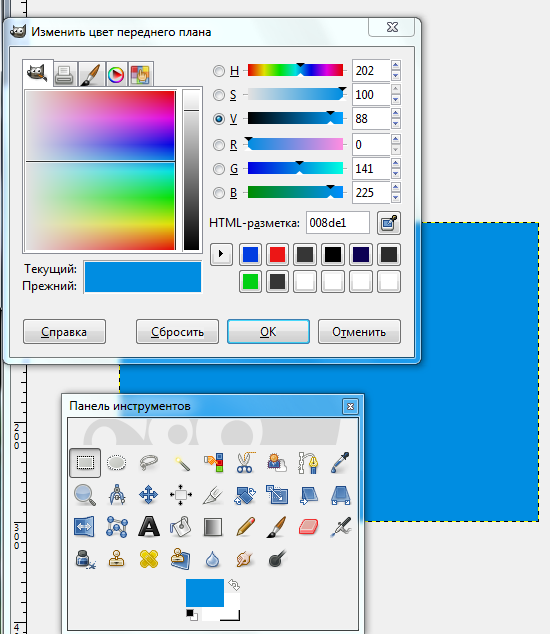Viewport: 550px width, 634px height.
Task: Choose the Color Picker eyedropper tool
Action: point(340,463)
